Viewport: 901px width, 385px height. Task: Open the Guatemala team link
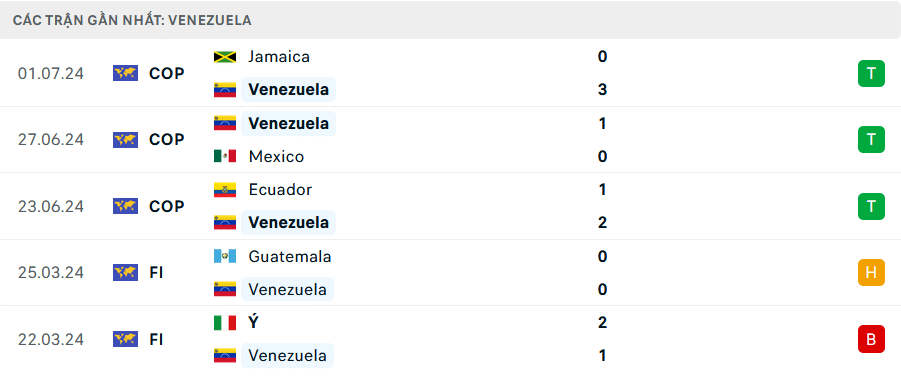tap(290, 256)
